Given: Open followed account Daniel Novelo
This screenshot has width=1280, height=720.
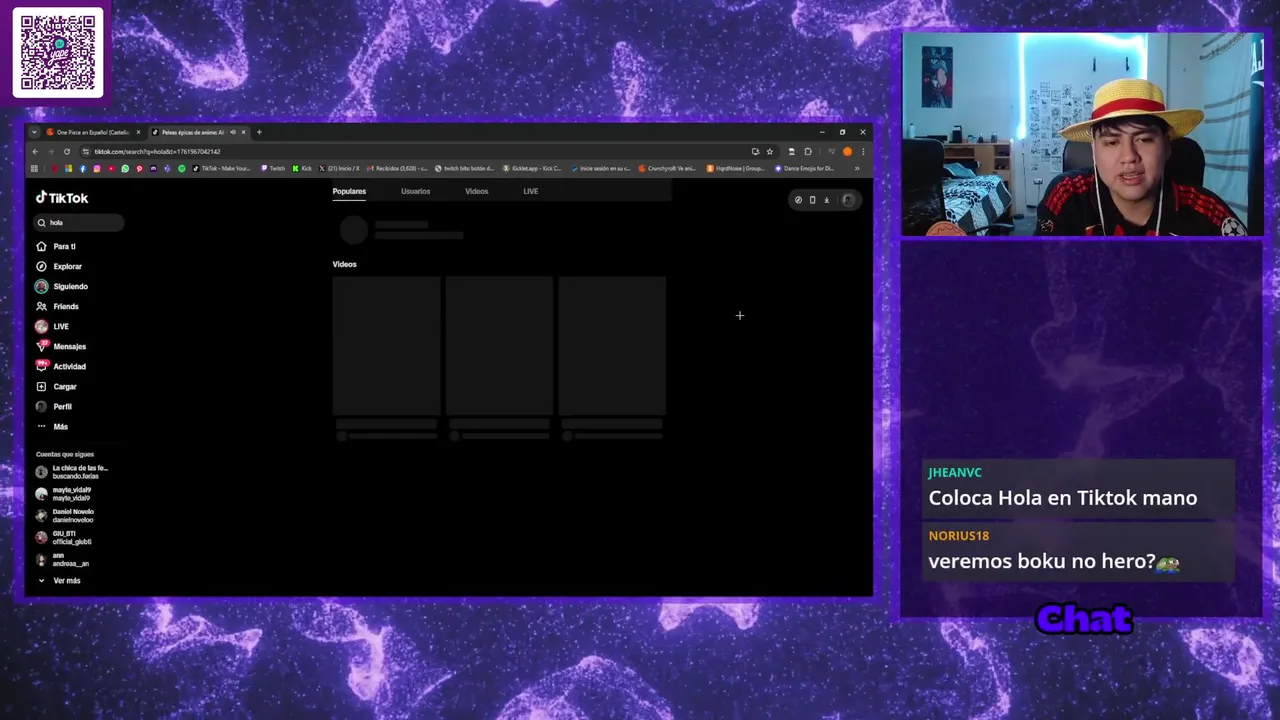Looking at the screenshot, I should [x=65, y=516].
